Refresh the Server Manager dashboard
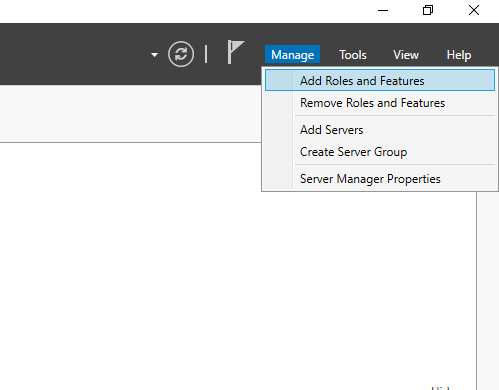Viewport: 499px width, 390px height. click(181, 54)
